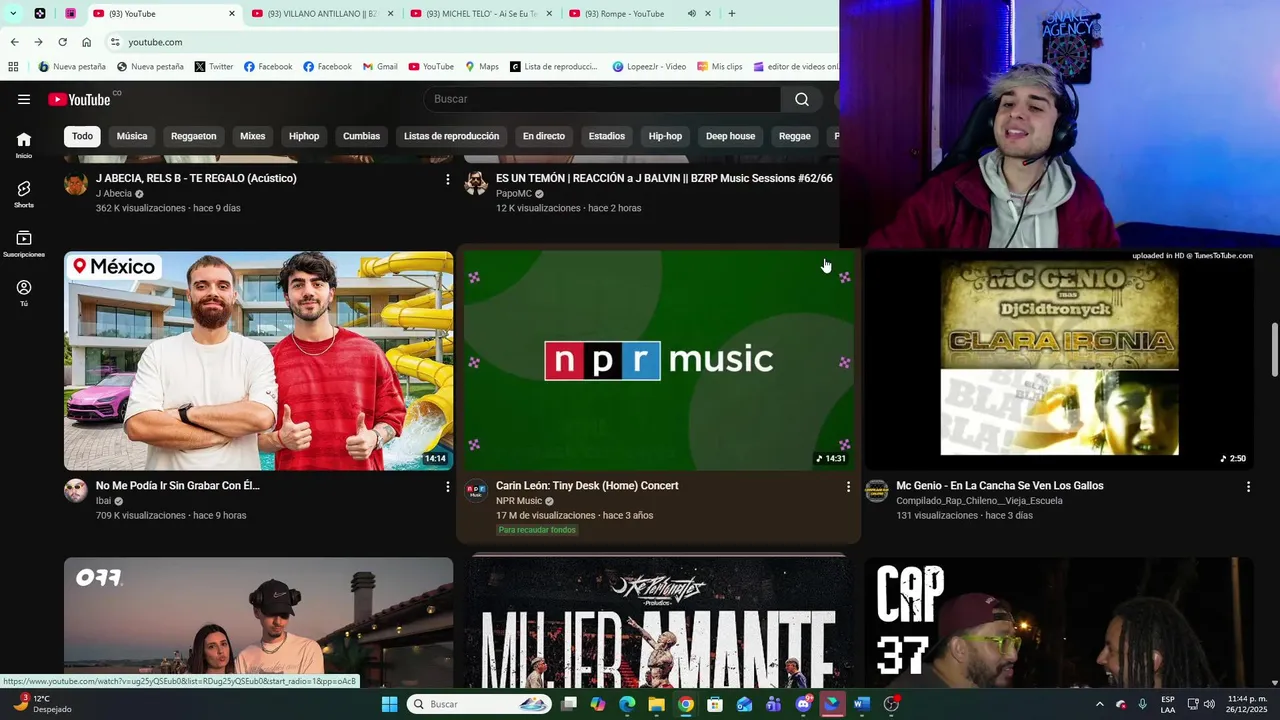Open the Maps bookmark
This screenshot has width=1280, height=720.
pyautogui.click(x=481, y=67)
